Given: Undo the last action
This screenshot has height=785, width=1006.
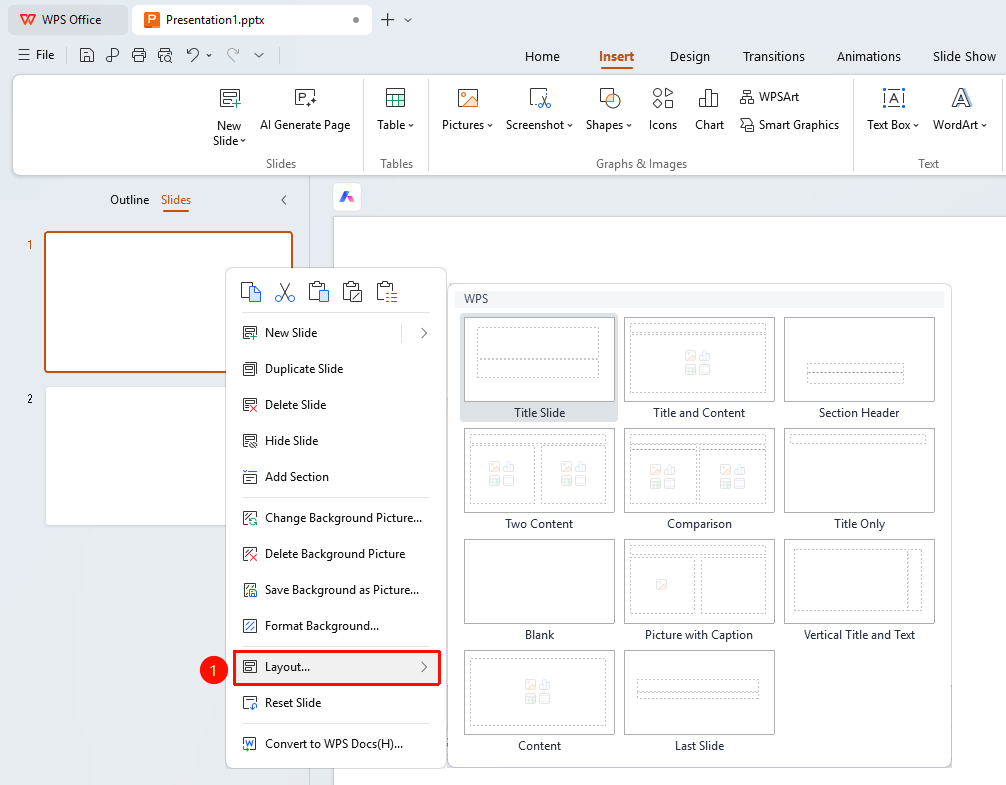Looking at the screenshot, I should click(x=192, y=55).
